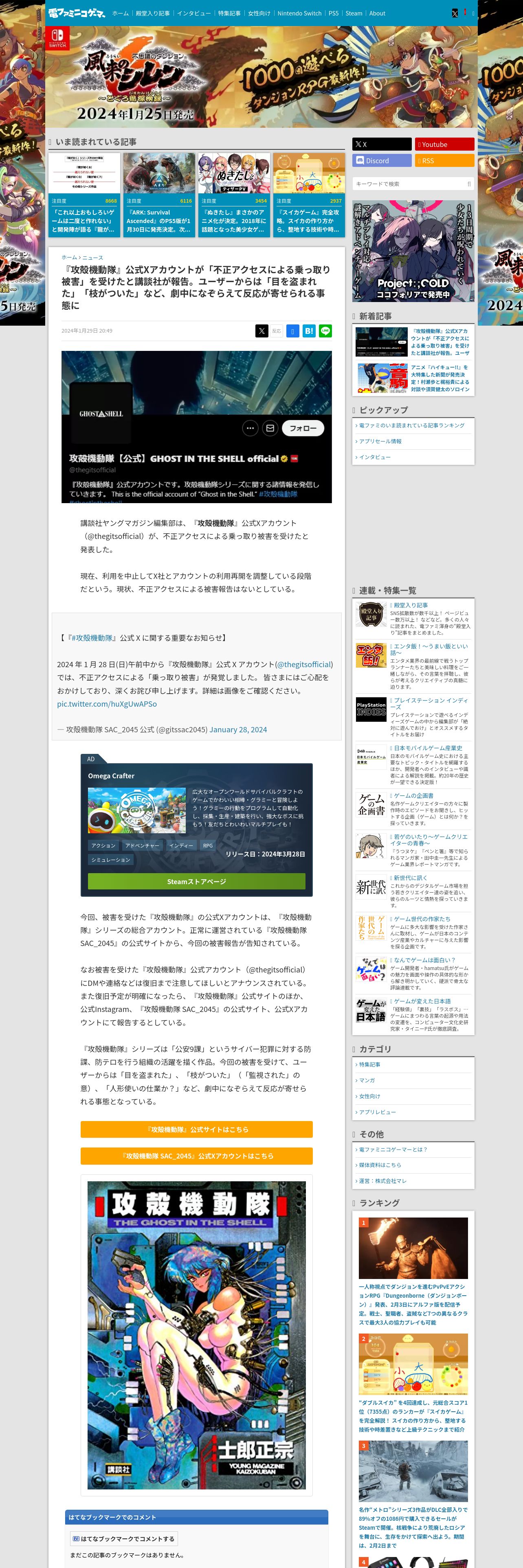Open Steam in top navigation
Image resolution: width=523 pixels, height=1568 pixels.
click(354, 13)
